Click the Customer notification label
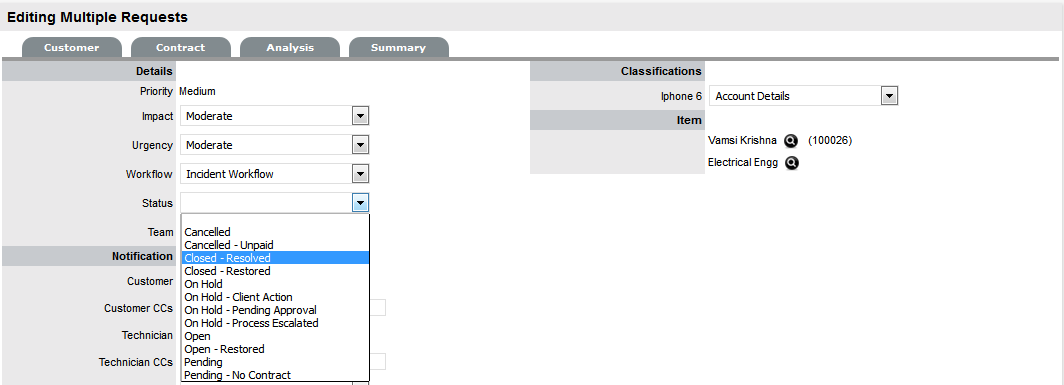Viewport: 1064px width, 385px height. point(150,281)
